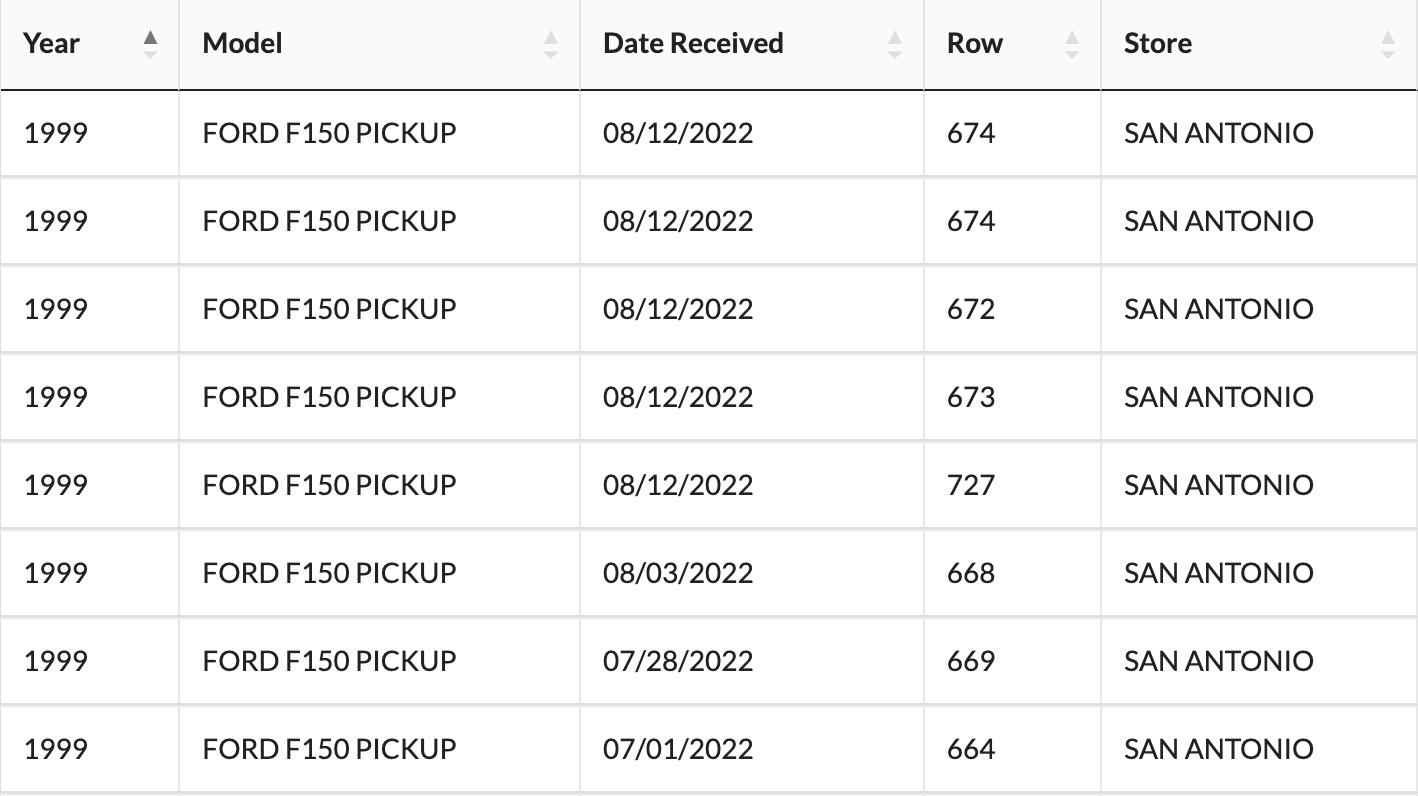
Task: Select the Year header label
Action: click(52, 44)
